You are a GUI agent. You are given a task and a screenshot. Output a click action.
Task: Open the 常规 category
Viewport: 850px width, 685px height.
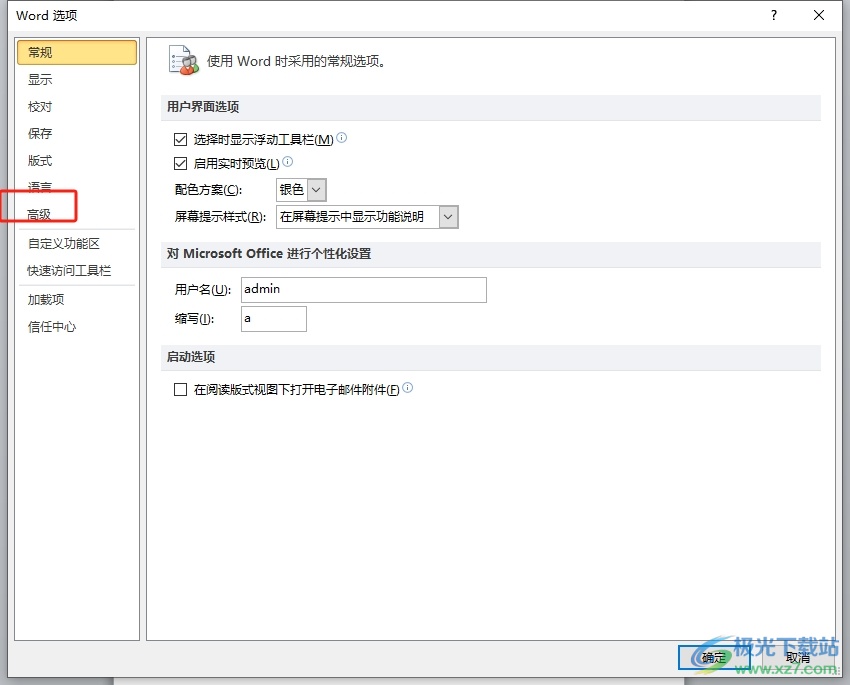[77, 53]
